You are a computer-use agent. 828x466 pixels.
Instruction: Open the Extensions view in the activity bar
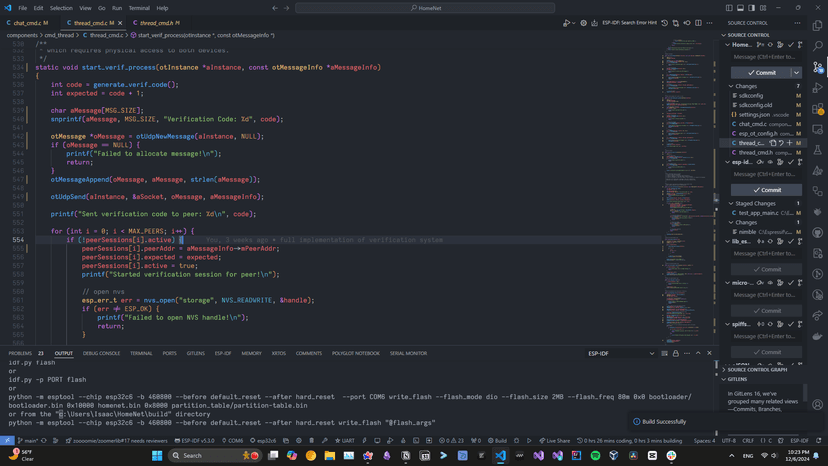818,109
